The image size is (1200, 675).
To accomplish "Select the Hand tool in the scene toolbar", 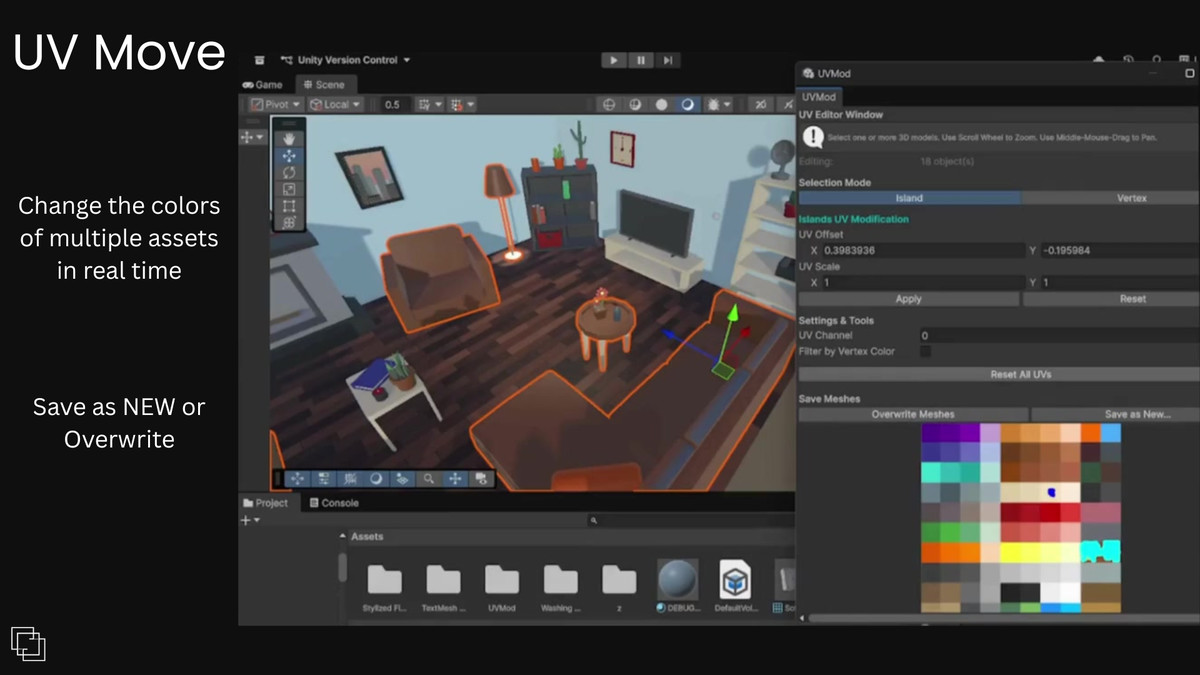I will [289, 138].
